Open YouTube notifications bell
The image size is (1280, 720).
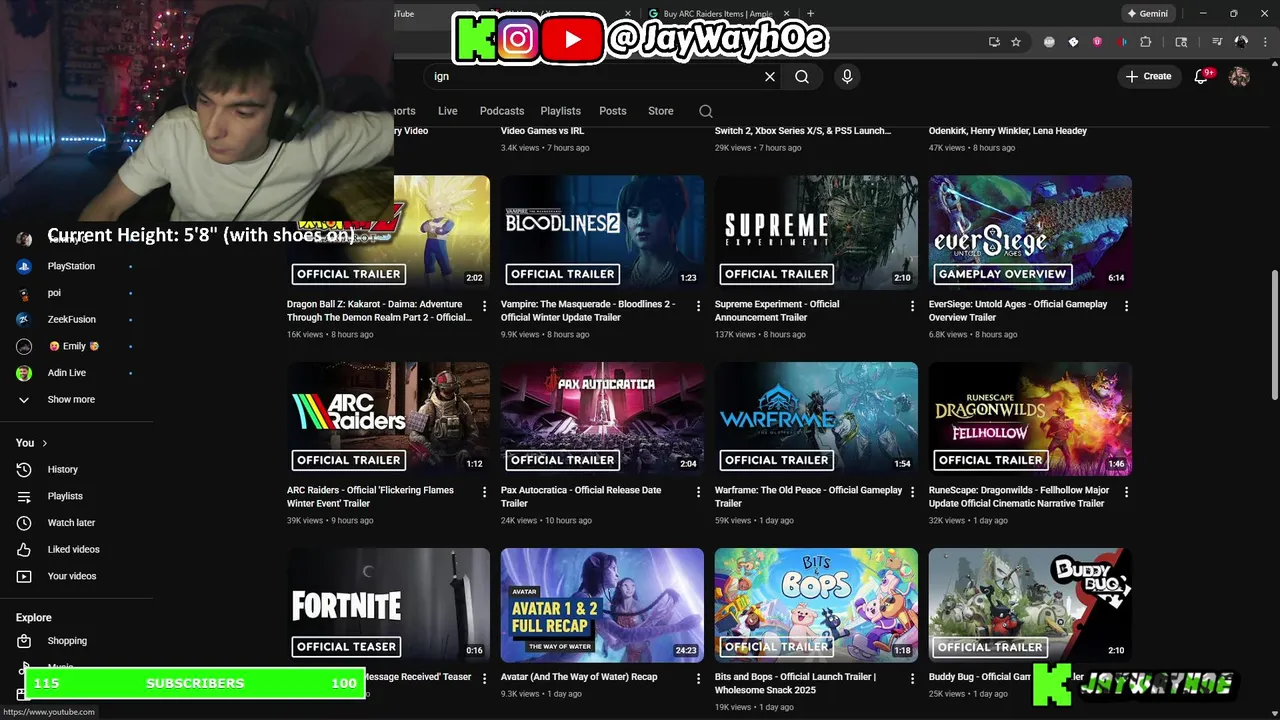coord(1202,76)
